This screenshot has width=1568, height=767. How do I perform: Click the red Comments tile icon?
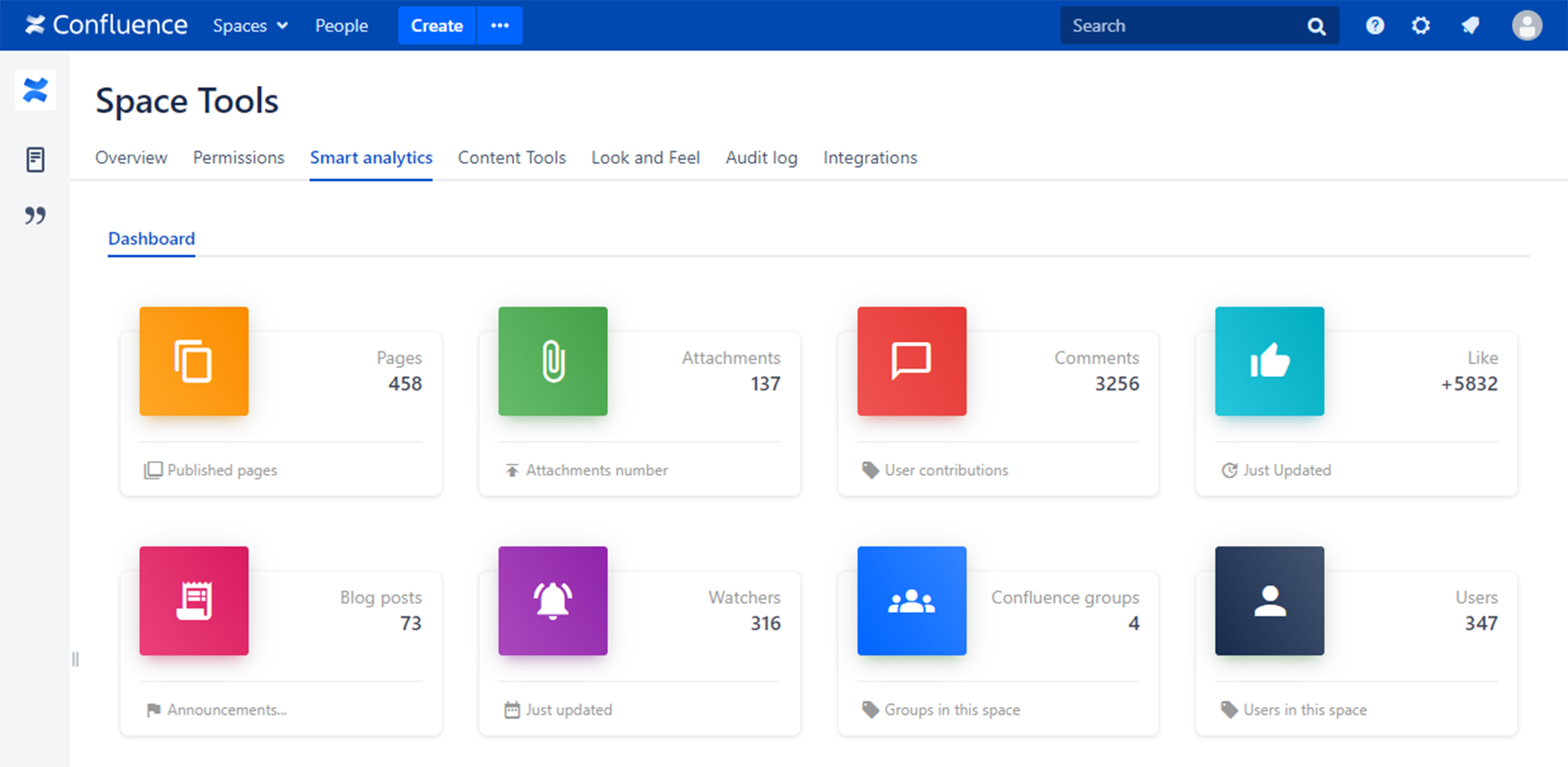coord(912,361)
